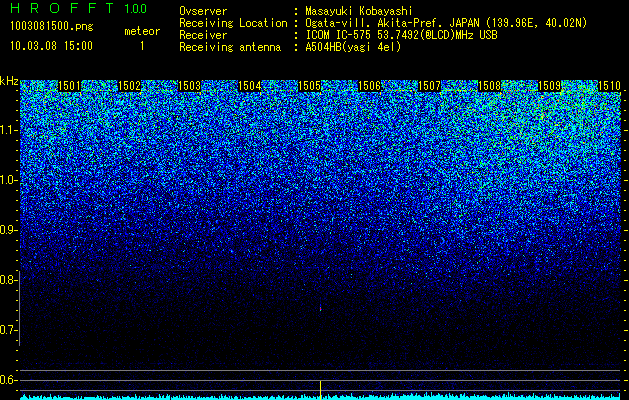Click the observer name Masayuki Kobayashi

[359, 12]
